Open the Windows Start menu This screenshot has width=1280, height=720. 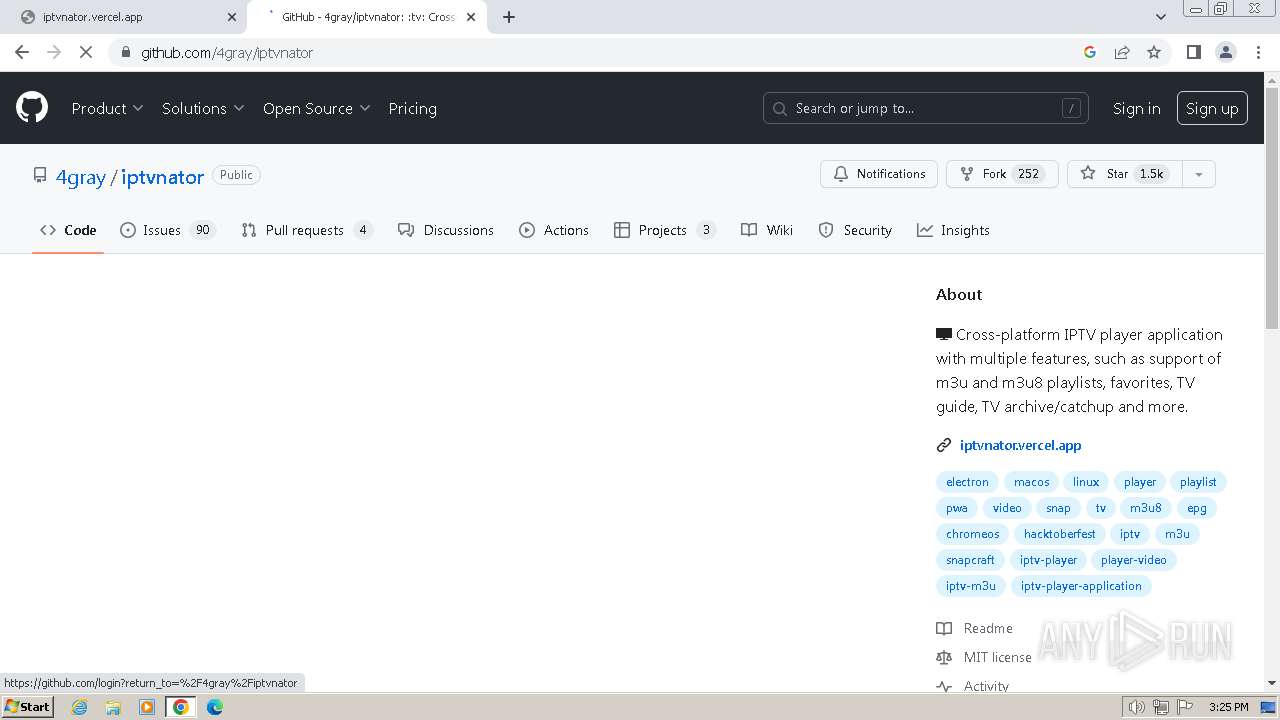tap(28, 706)
